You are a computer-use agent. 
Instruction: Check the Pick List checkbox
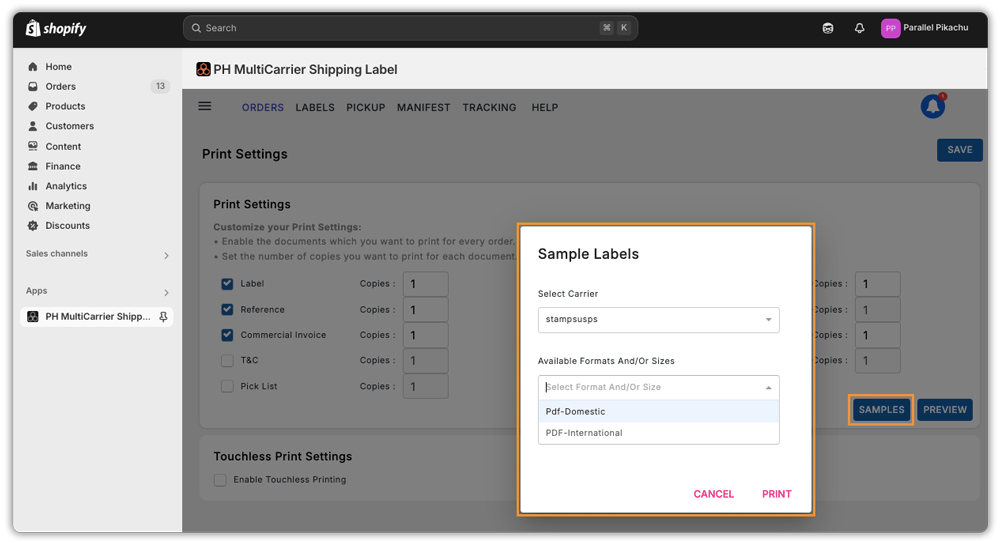227,386
